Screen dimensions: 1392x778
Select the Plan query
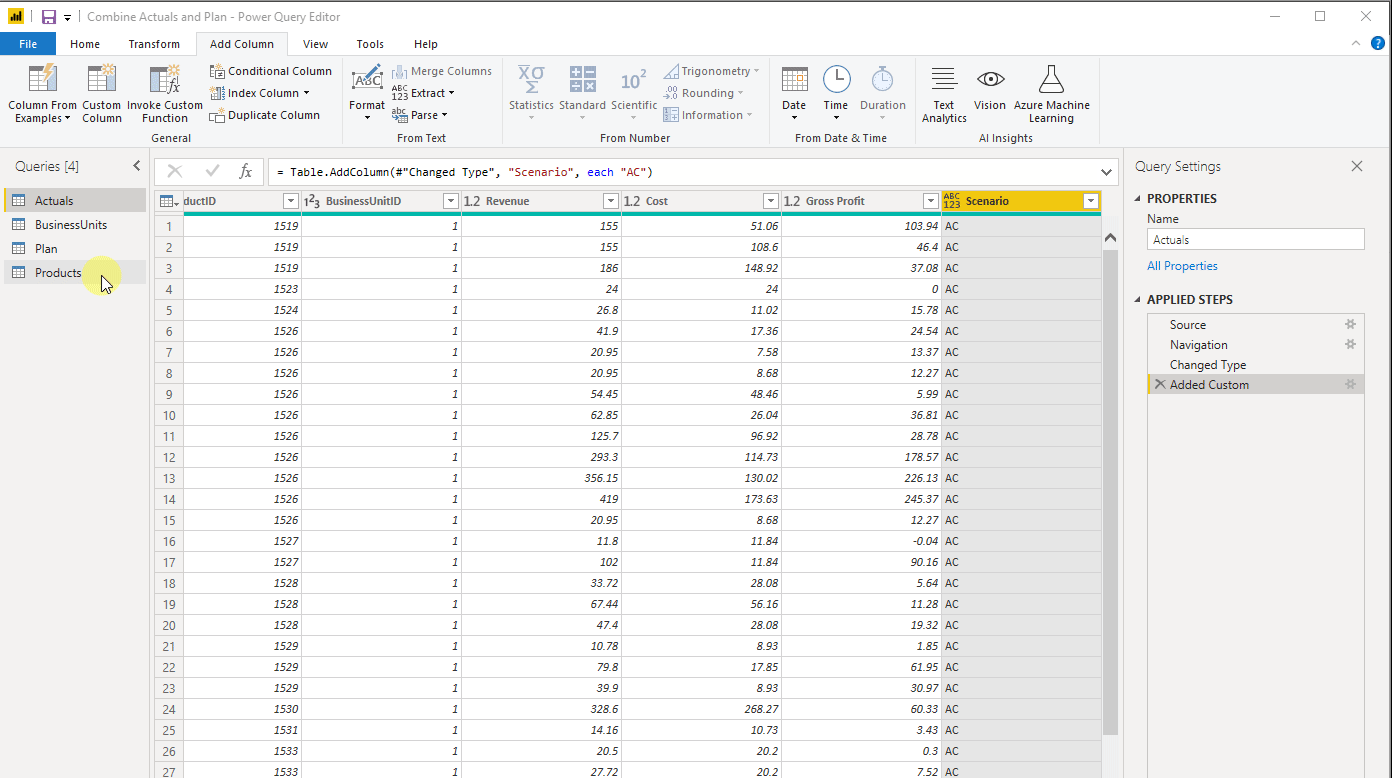[45, 248]
